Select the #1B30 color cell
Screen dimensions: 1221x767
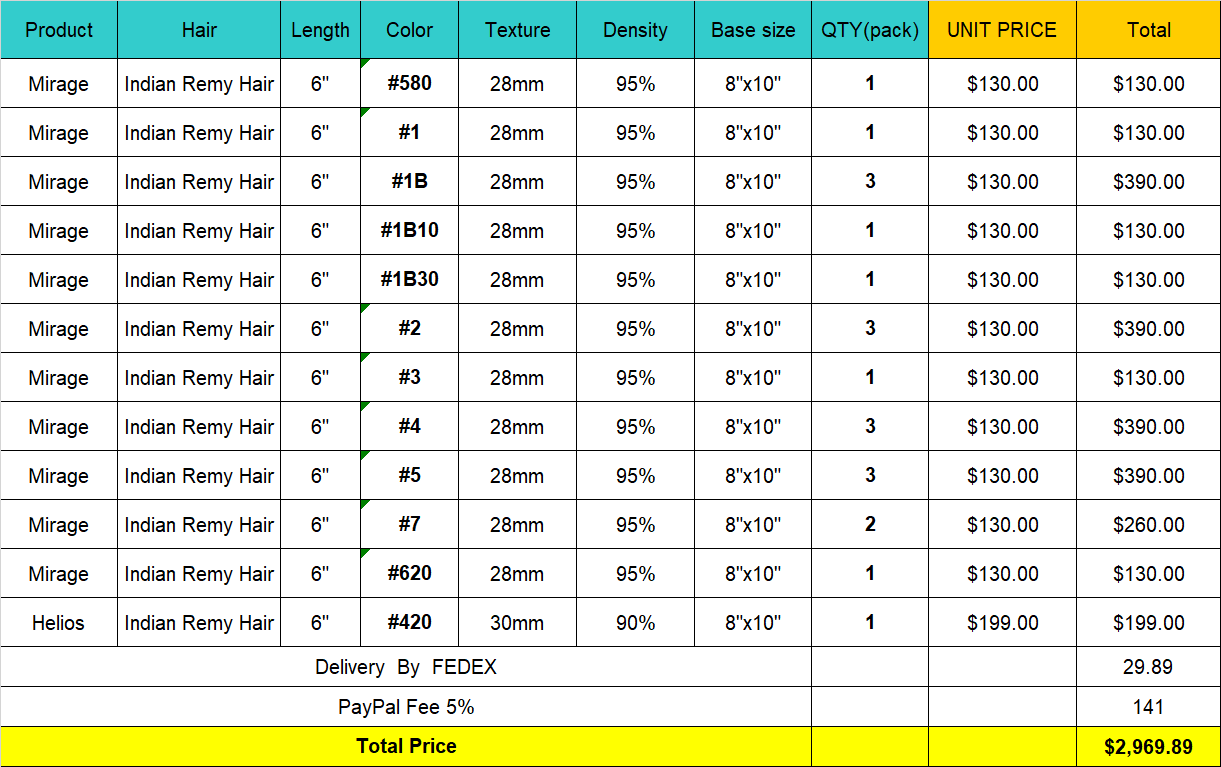410,279
